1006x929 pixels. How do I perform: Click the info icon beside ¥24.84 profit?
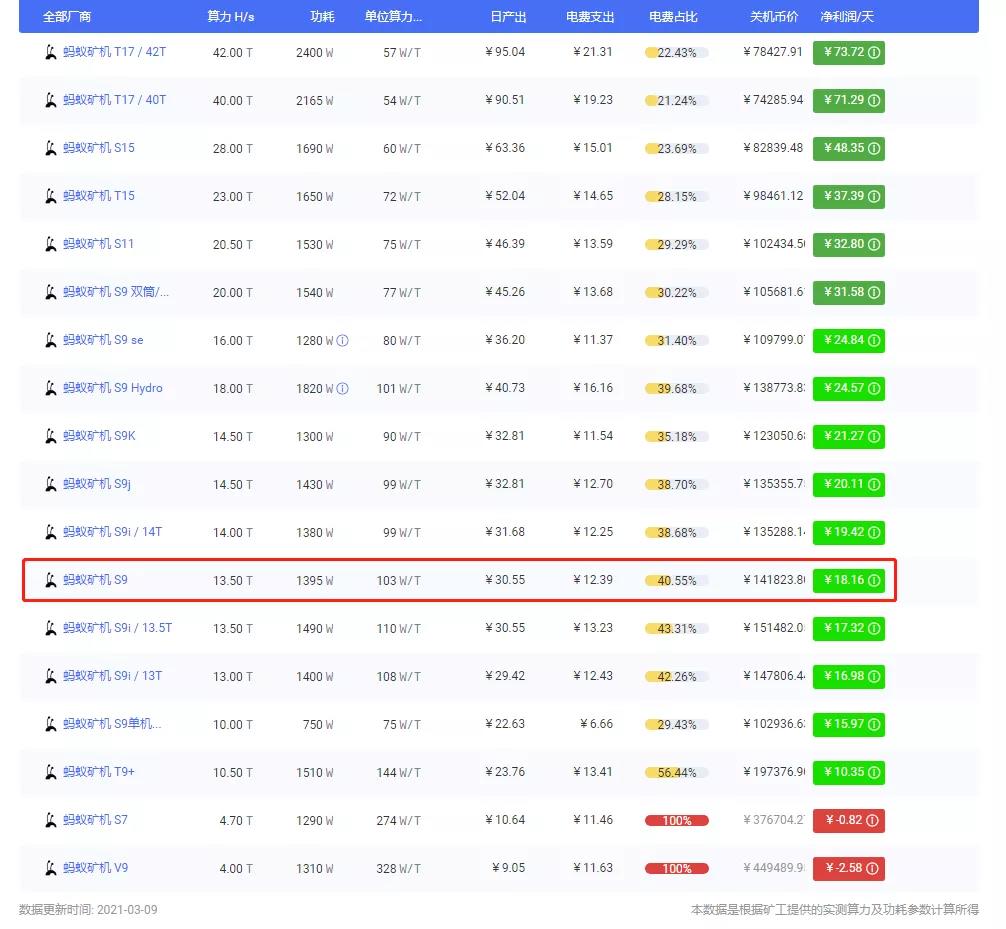tap(874, 340)
